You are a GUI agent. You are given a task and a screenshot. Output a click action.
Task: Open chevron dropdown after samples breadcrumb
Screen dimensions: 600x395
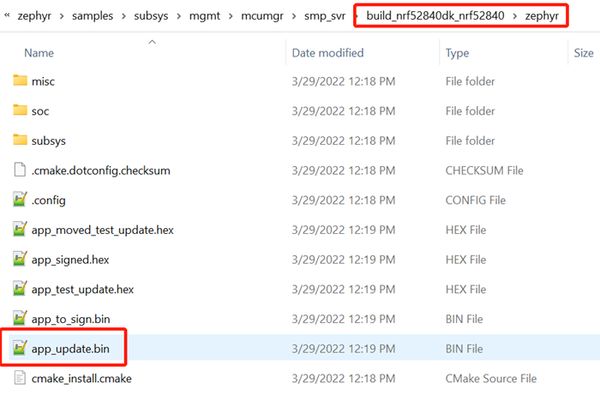[124, 16]
